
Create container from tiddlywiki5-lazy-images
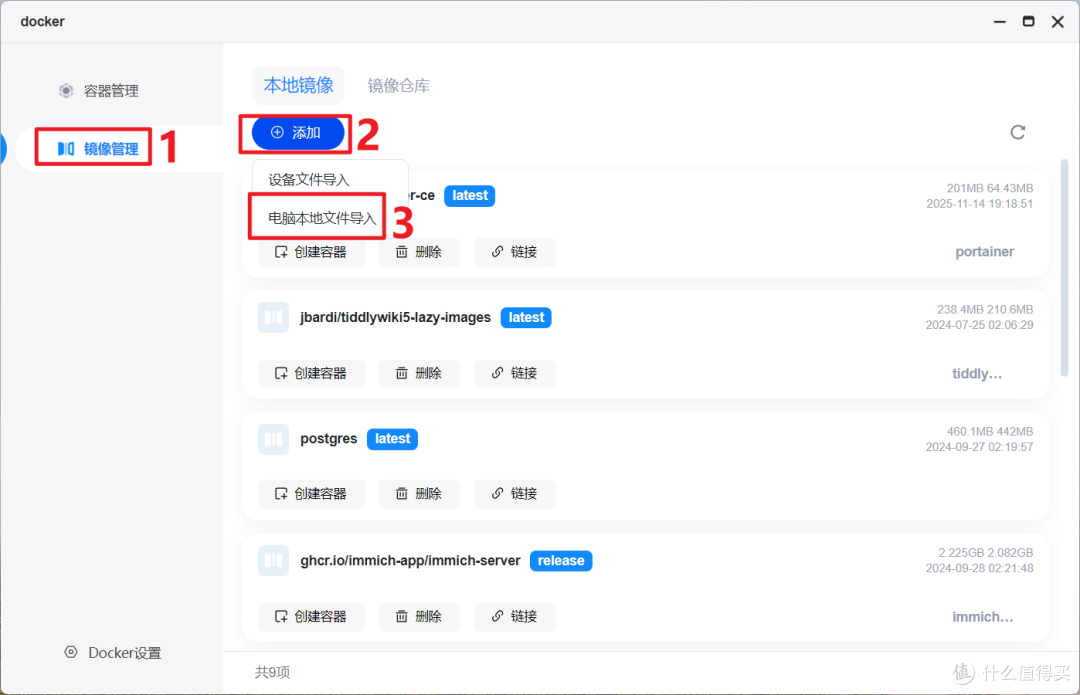coord(311,373)
